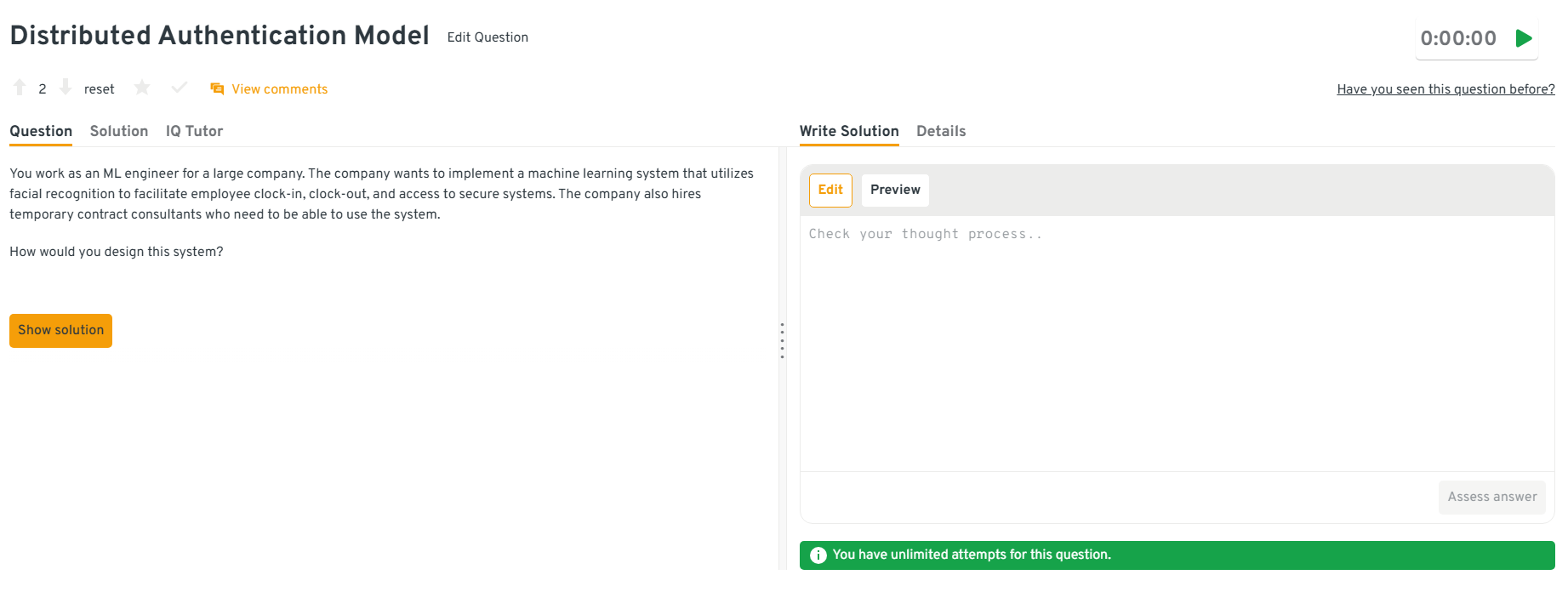
Task: Click the info icon in the green banner
Action: click(818, 555)
